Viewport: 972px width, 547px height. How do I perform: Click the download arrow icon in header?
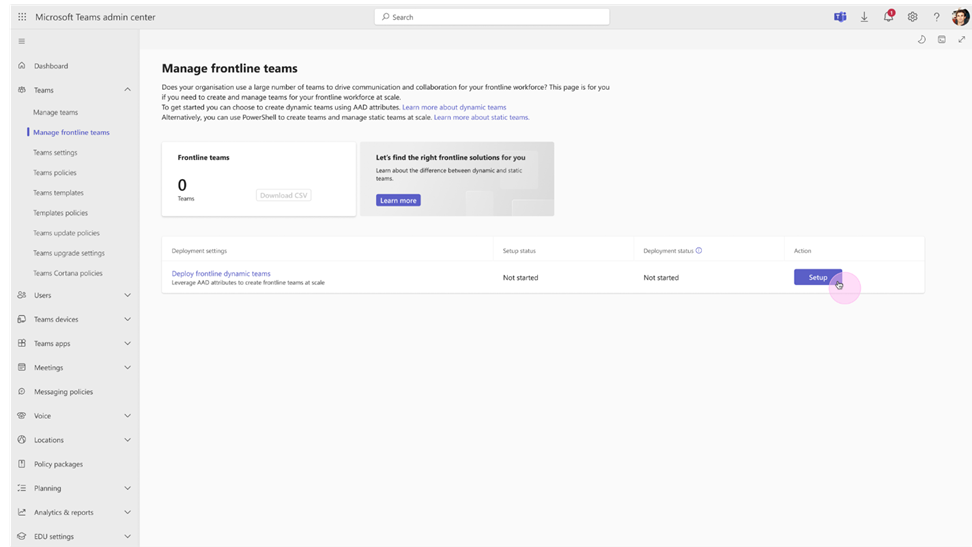(x=864, y=17)
